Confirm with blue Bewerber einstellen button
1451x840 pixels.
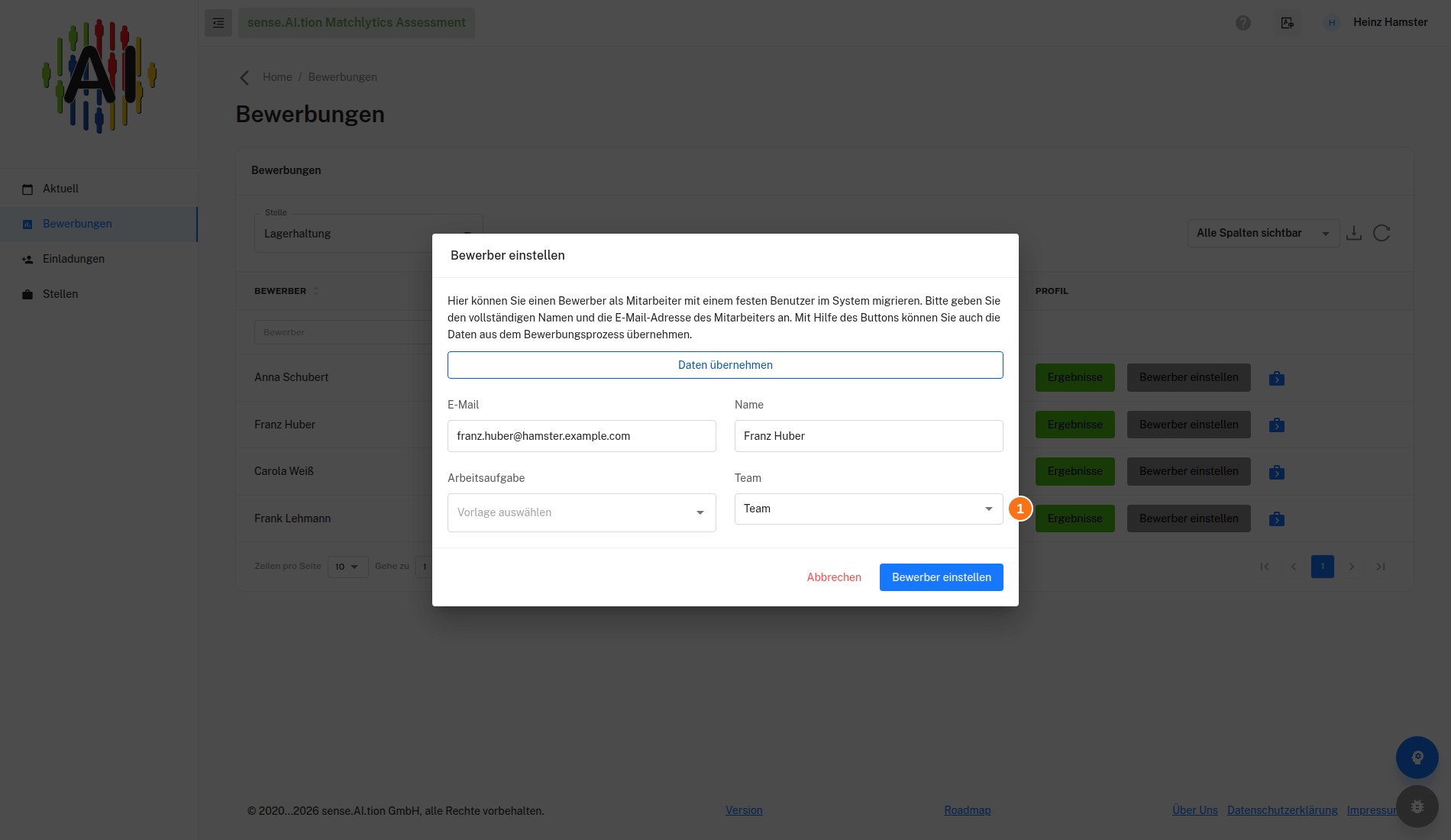point(942,577)
